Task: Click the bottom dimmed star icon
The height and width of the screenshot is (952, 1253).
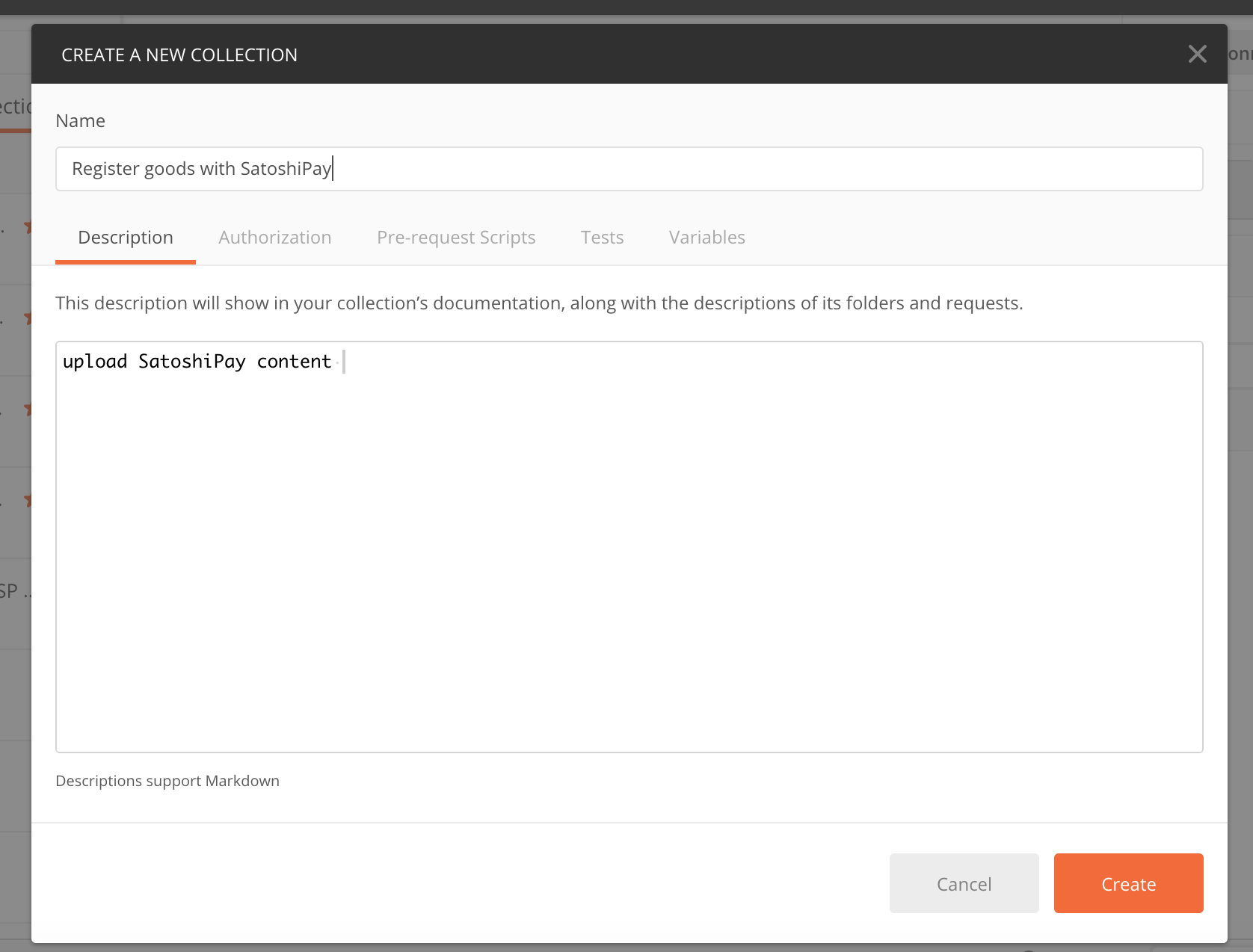Action: coord(28,500)
